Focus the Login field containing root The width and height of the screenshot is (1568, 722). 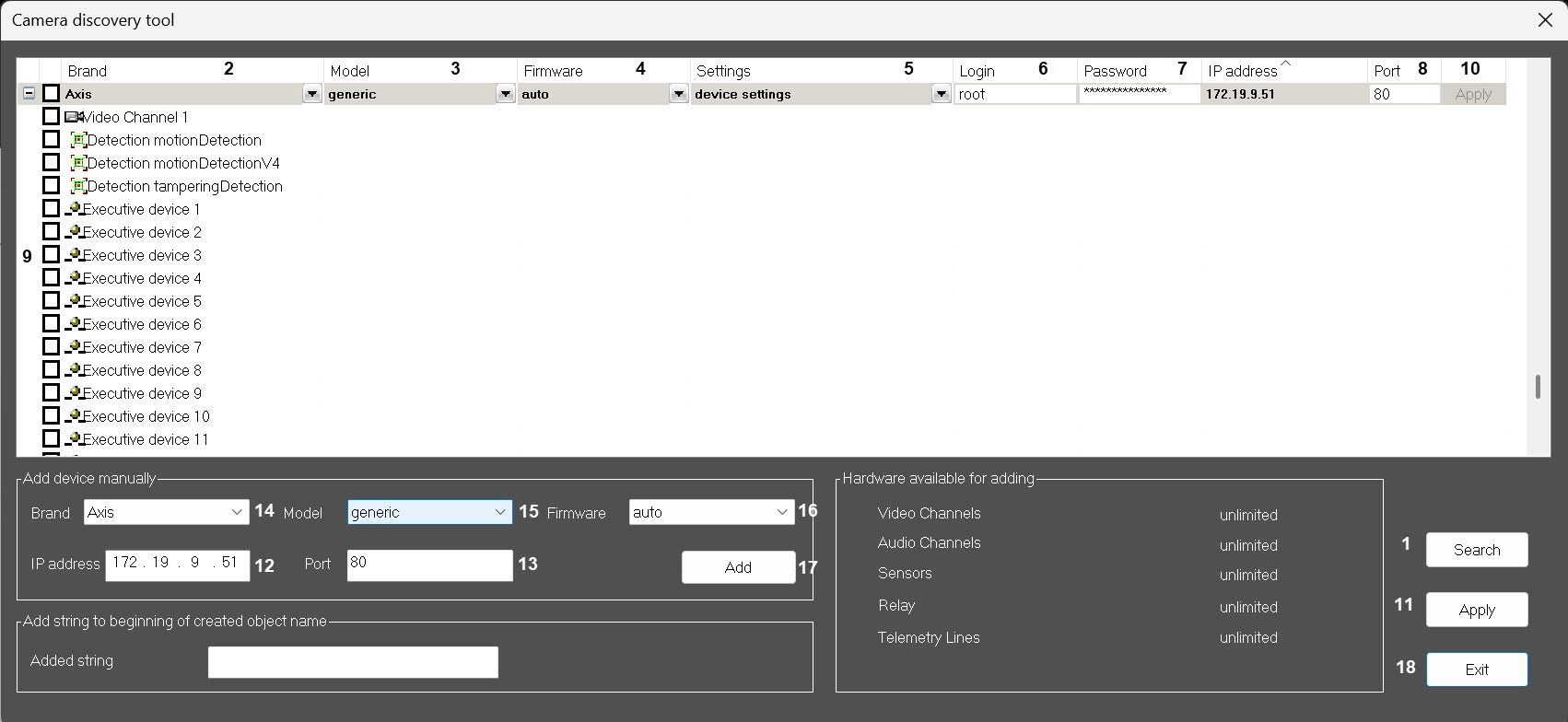[x=1015, y=94]
